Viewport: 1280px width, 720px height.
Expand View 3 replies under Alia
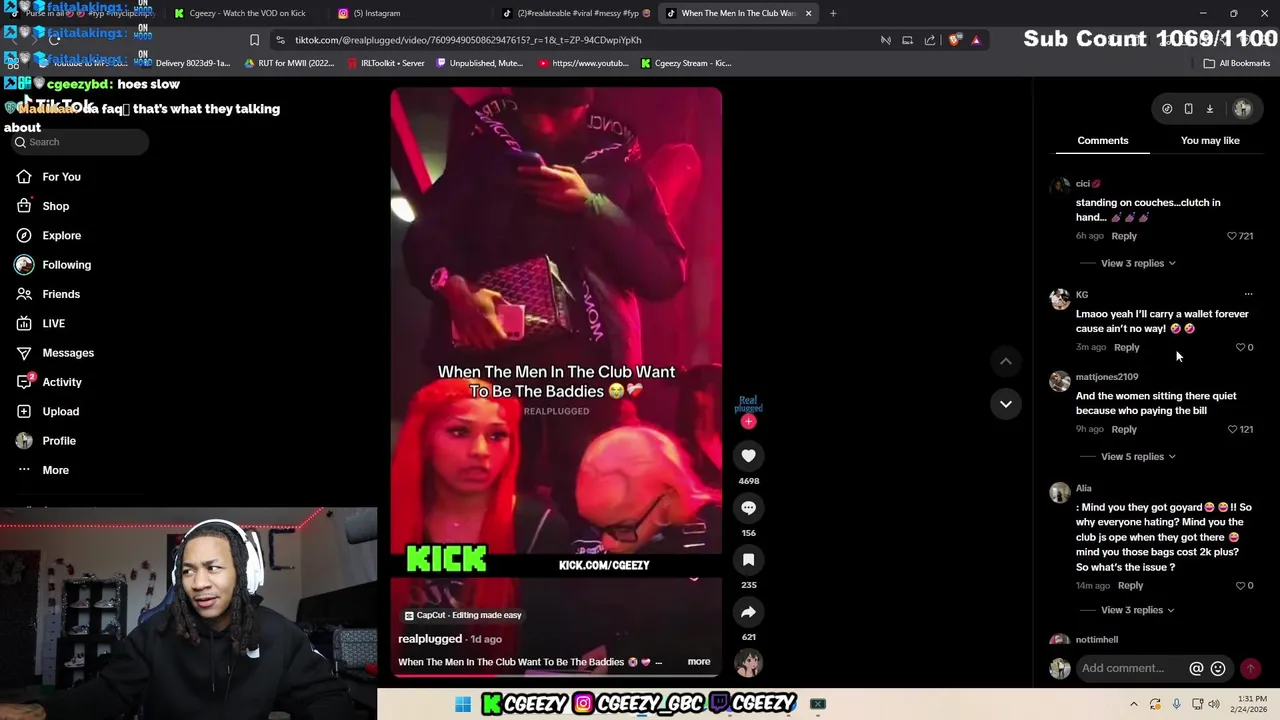coord(1138,610)
